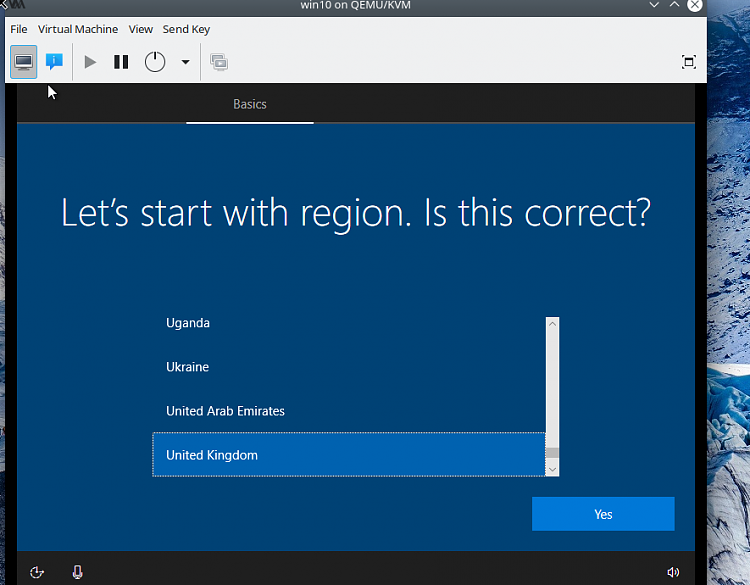
Task: Click the volume speaker icon
Action: (x=673, y=572)
